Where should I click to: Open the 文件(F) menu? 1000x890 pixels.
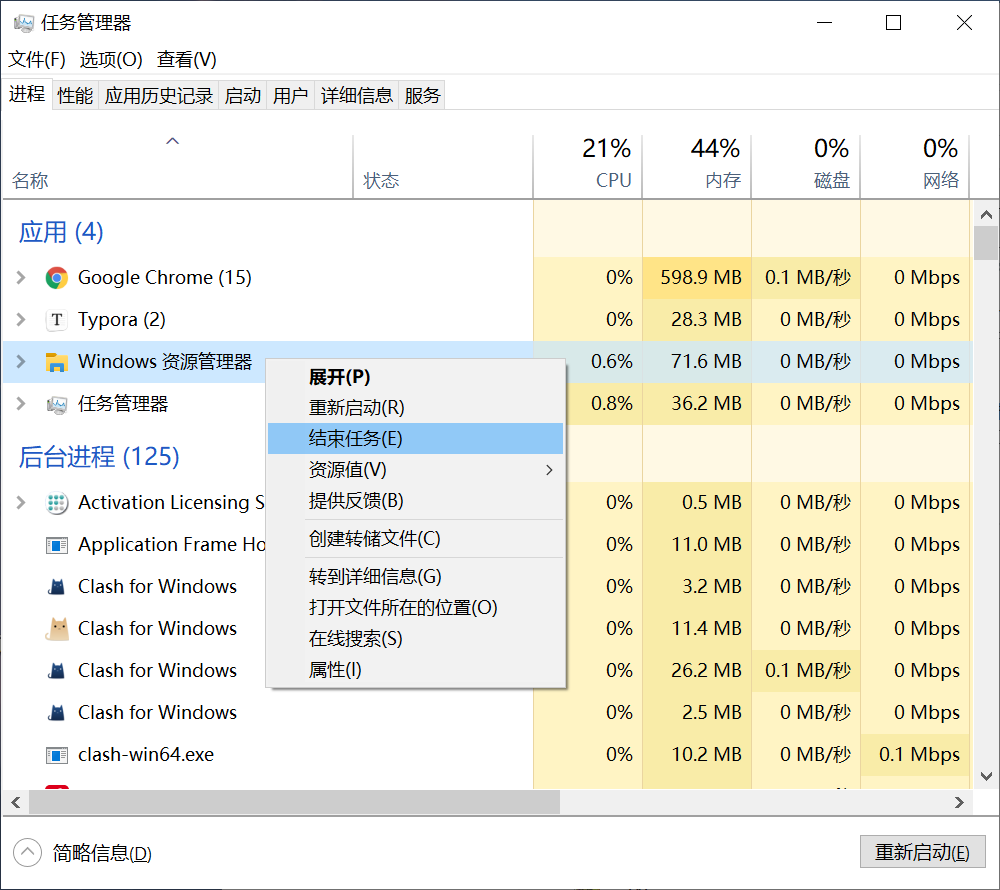(36, 59)
